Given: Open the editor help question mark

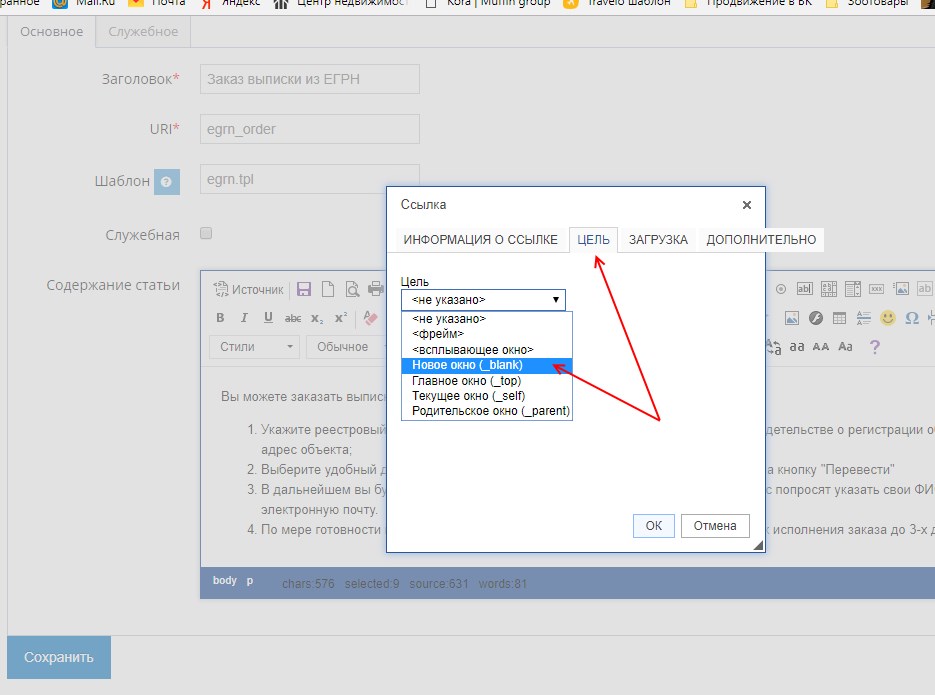Looking at the screenshot, I should click(x=874, y=347).
